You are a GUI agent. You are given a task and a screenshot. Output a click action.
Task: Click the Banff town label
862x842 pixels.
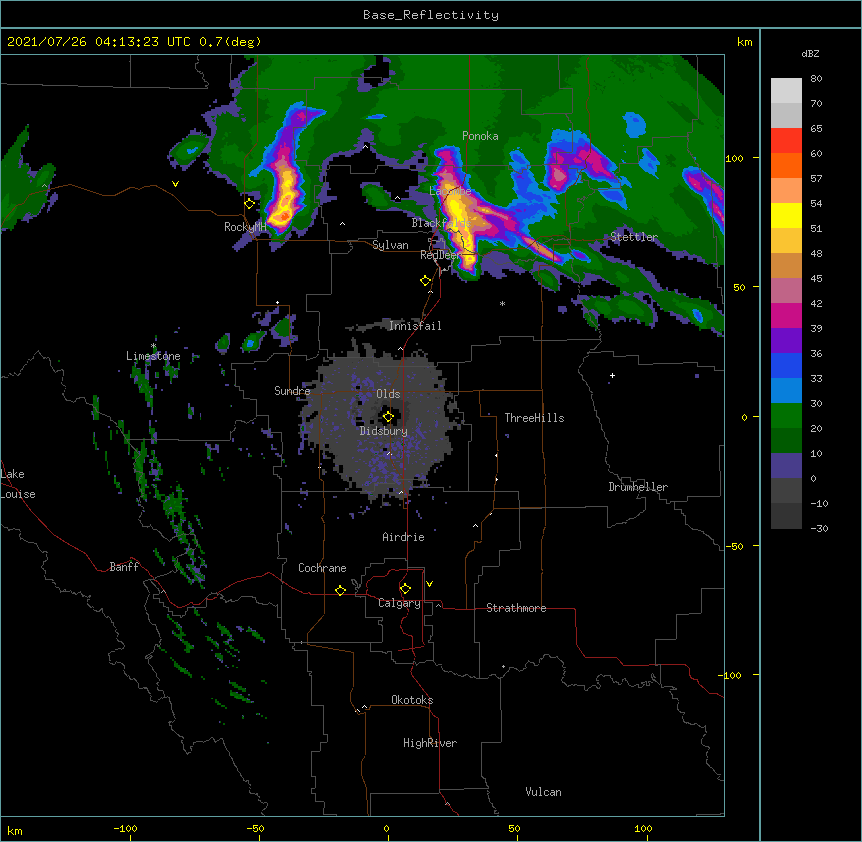pyautogui.click(x=124, y=567)
